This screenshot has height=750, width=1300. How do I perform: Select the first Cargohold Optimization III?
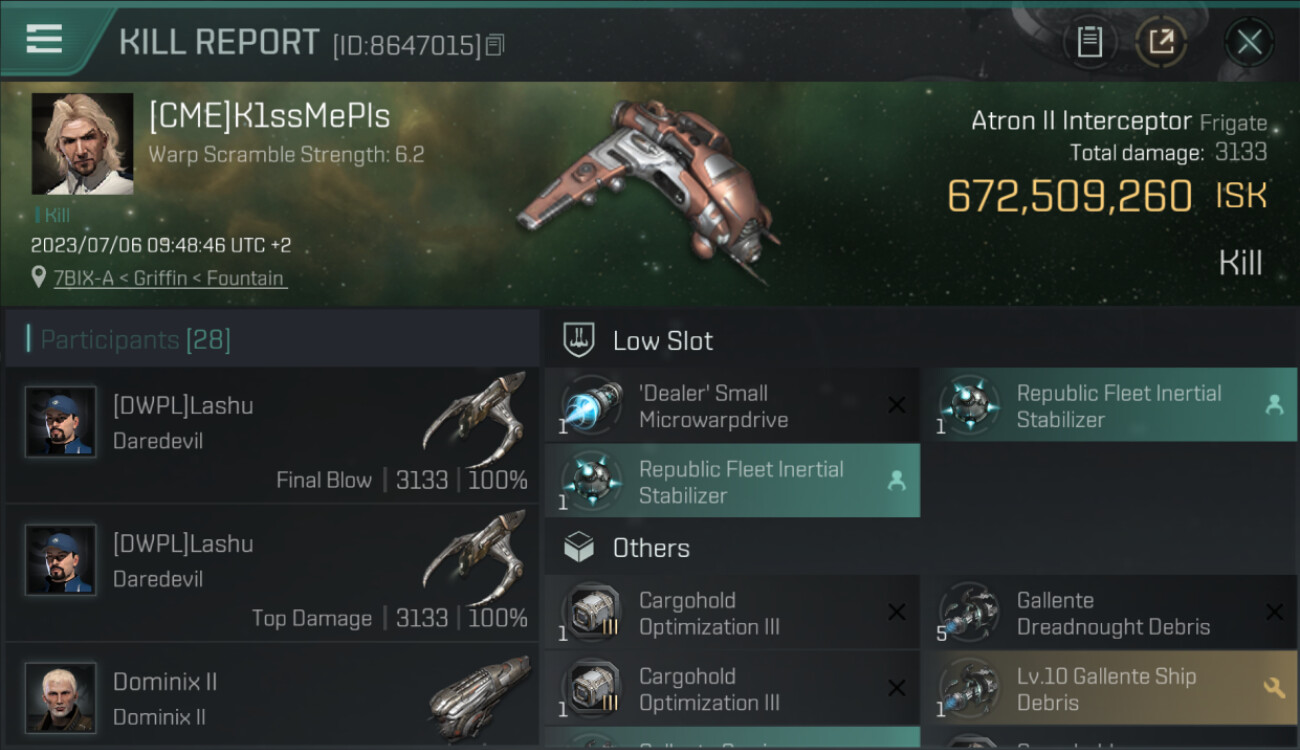732,613
